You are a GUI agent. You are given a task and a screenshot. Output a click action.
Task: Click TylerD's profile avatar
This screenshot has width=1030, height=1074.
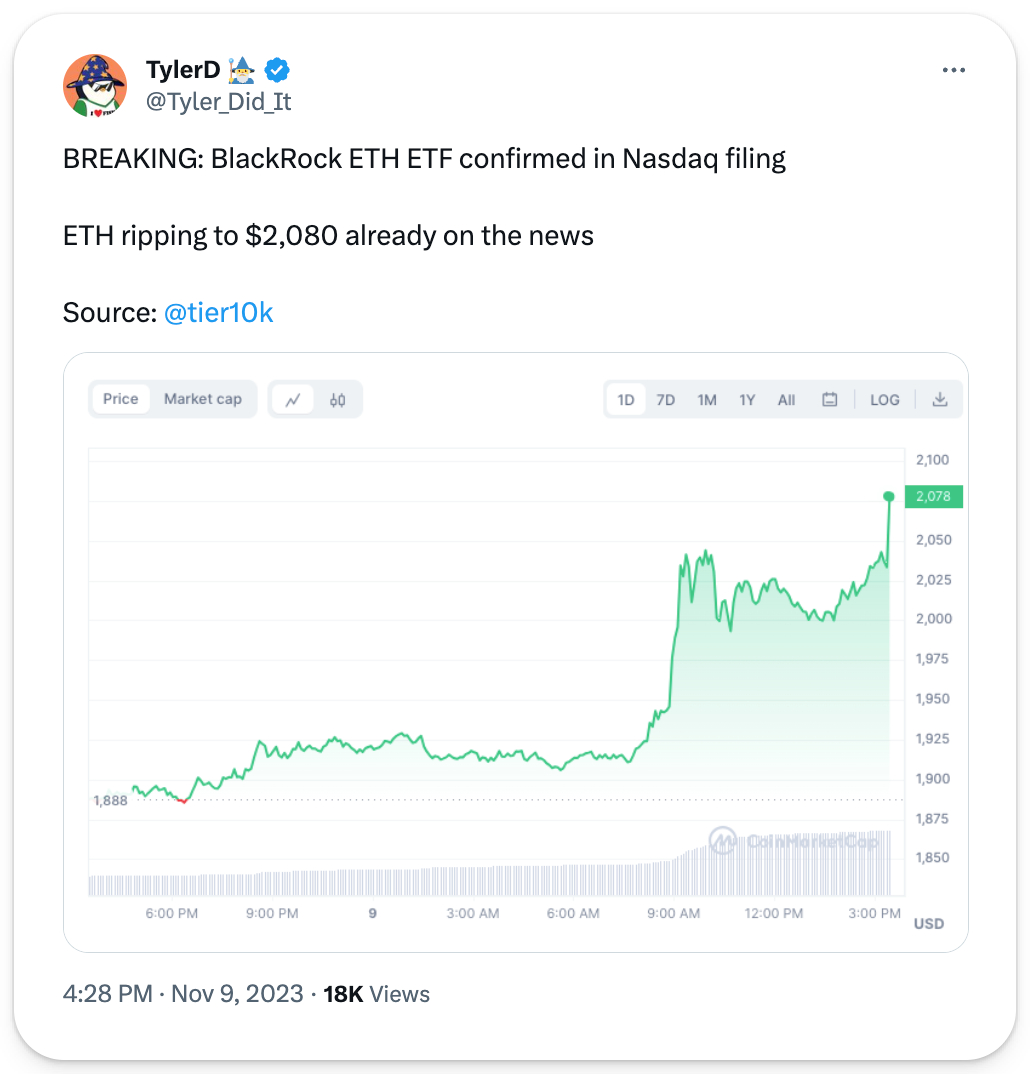pos(95,85)
